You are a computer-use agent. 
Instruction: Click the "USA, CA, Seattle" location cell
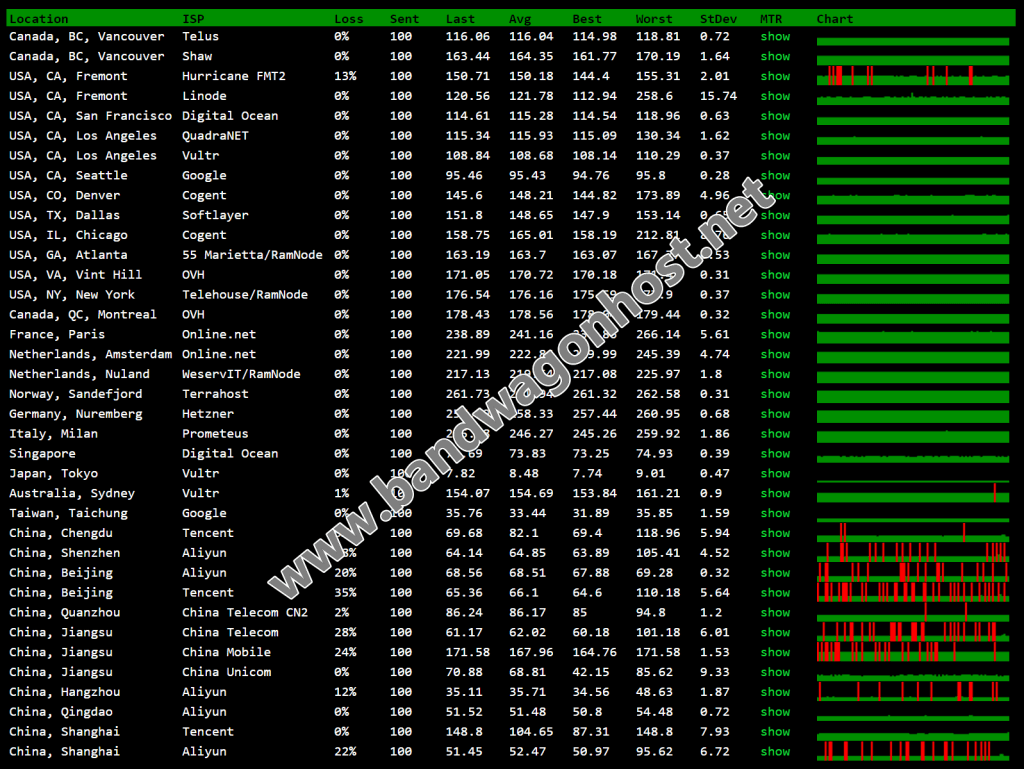tap(69, 176)
